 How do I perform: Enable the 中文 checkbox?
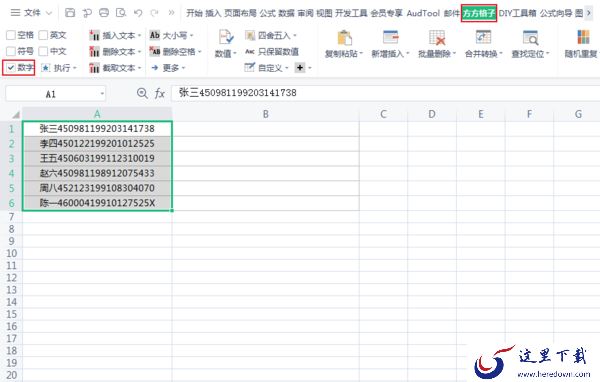(43, 51)
